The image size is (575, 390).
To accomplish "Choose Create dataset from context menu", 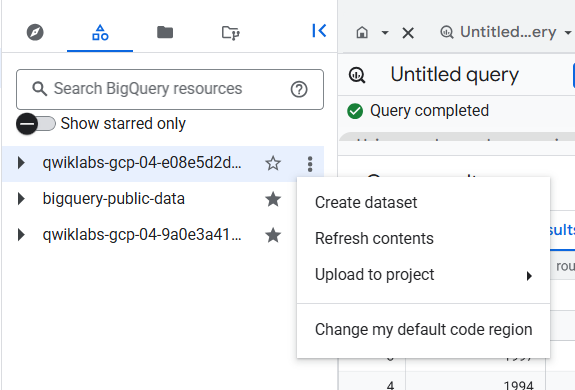I will coord(423,202).
